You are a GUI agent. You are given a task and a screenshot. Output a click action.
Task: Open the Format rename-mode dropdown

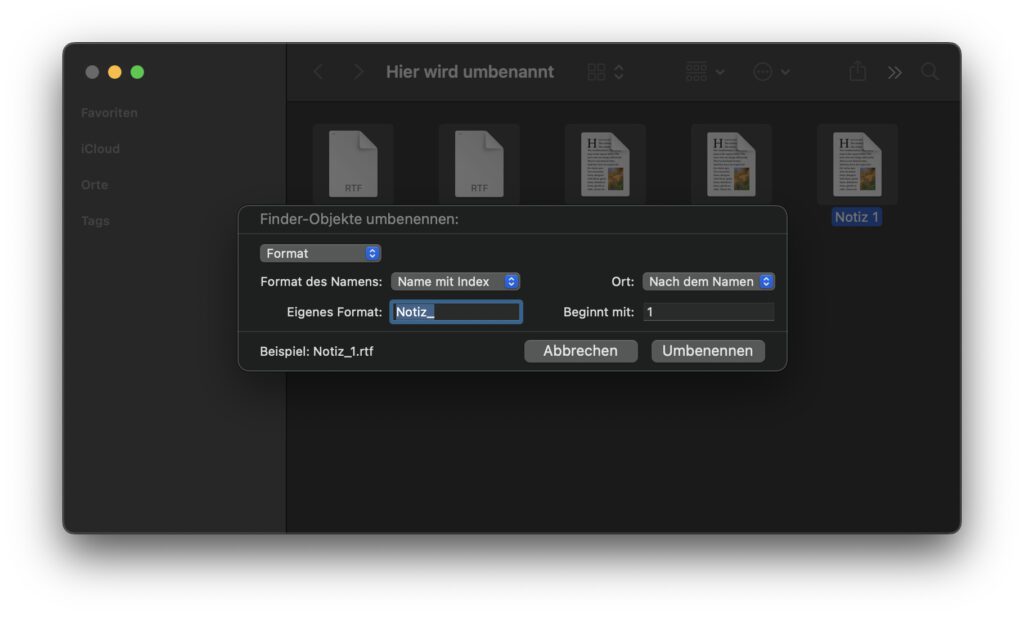coord(320,254)
